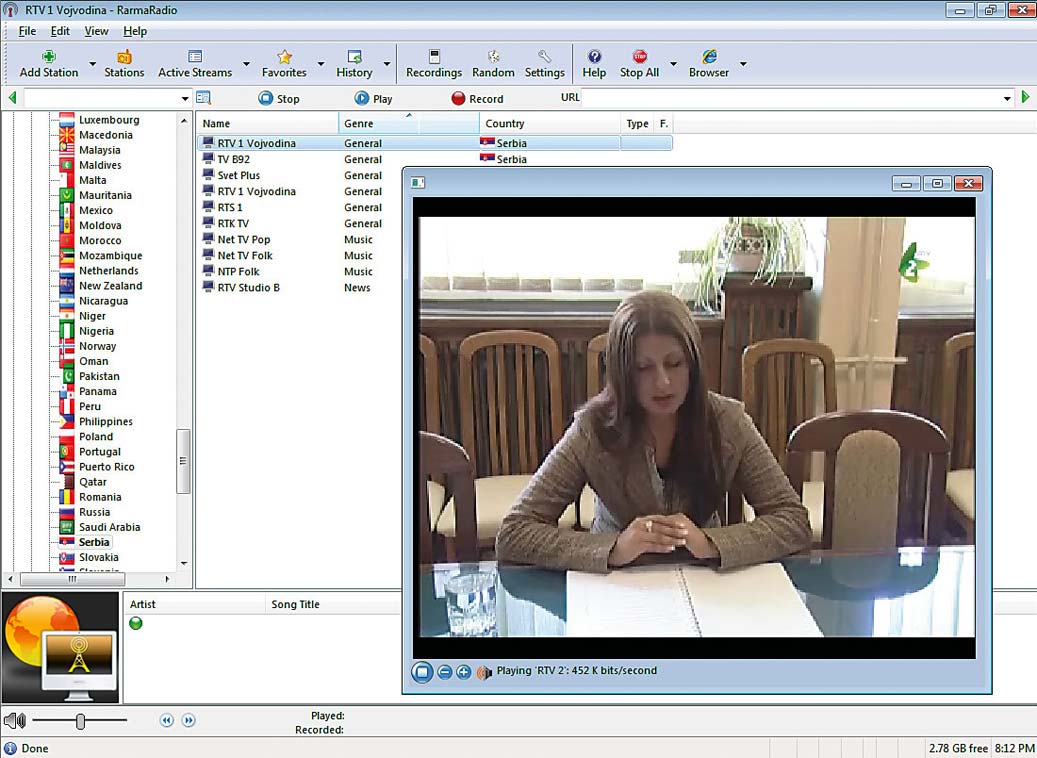Click the green status dot under Artist
This screenshot has width=1037, height=758.
136,623
